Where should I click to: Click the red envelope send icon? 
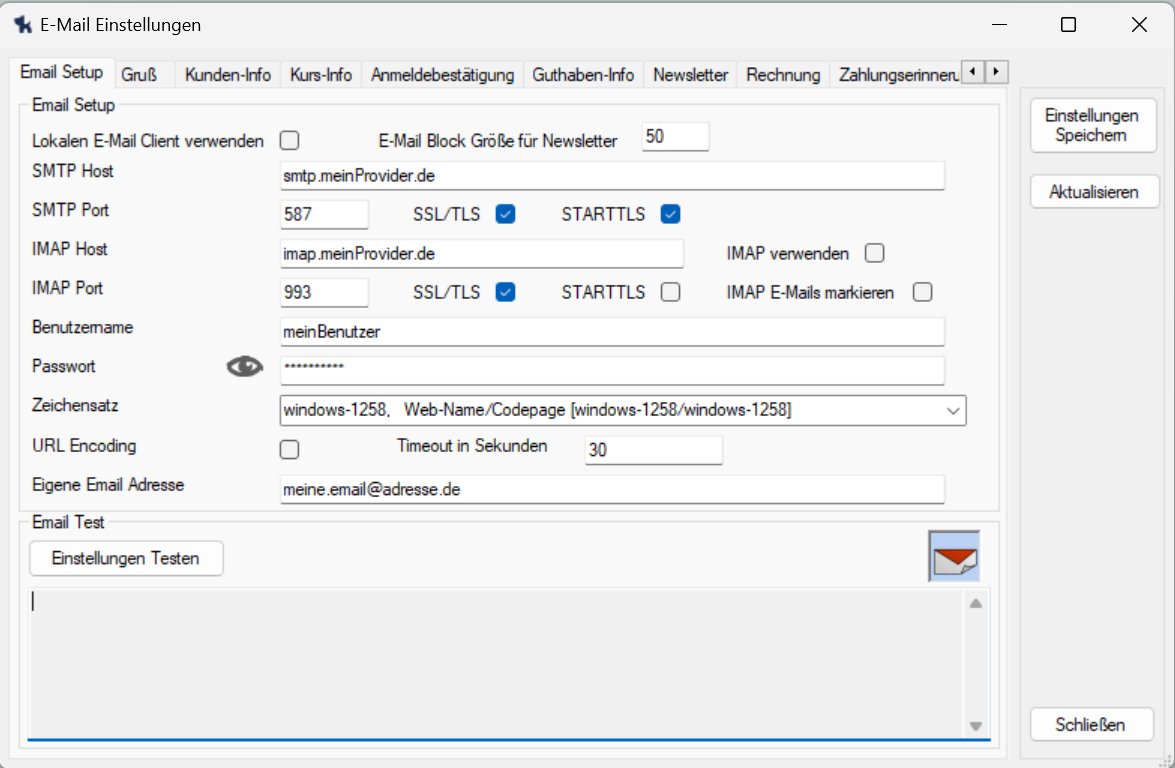(x=954, y=557)
